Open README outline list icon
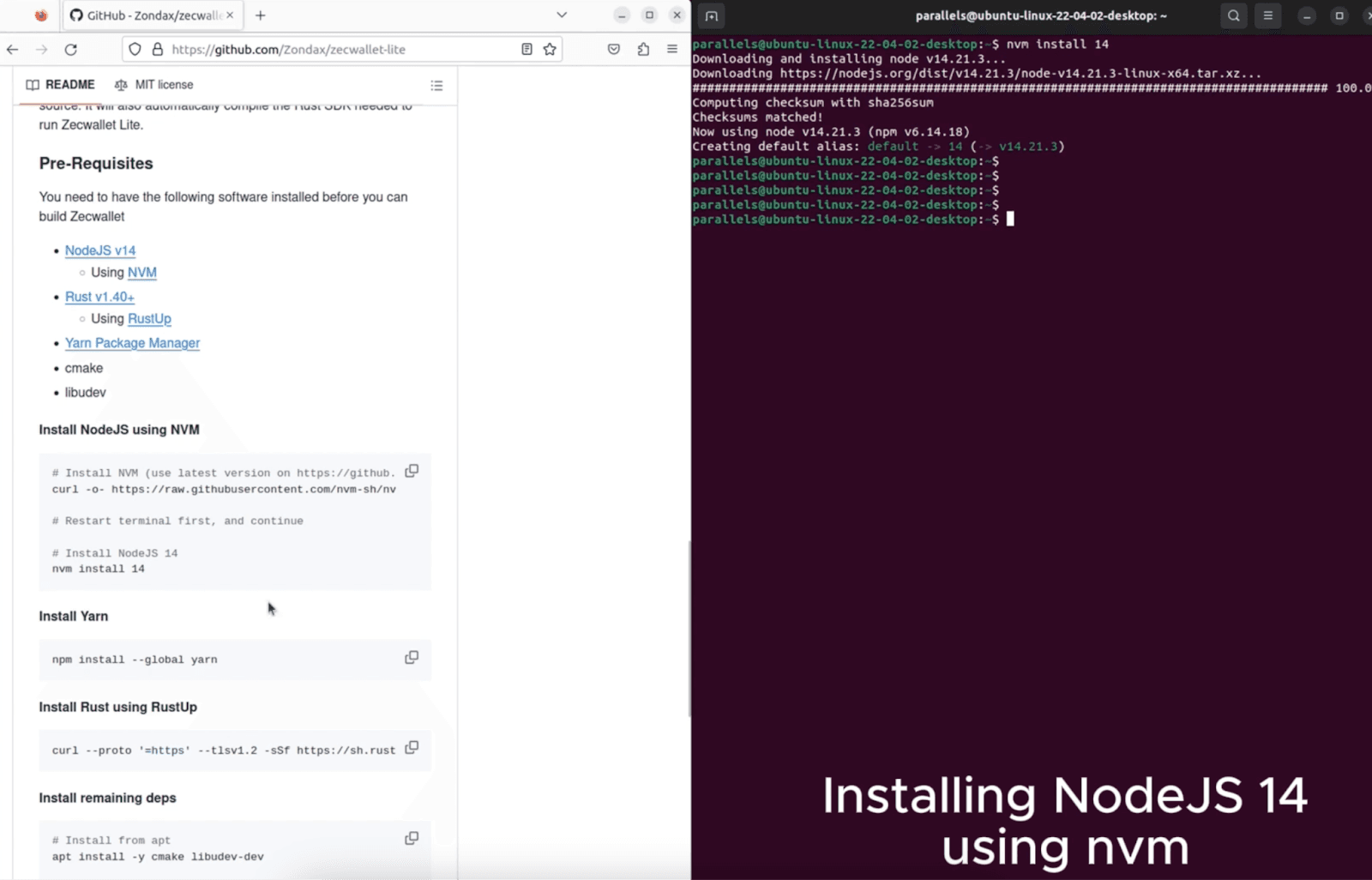1372x880 pixels. coord(436,86)
